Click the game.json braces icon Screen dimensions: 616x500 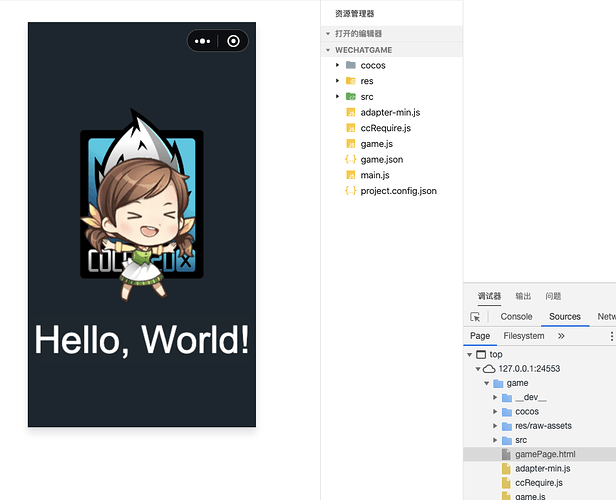click(351, 159)
